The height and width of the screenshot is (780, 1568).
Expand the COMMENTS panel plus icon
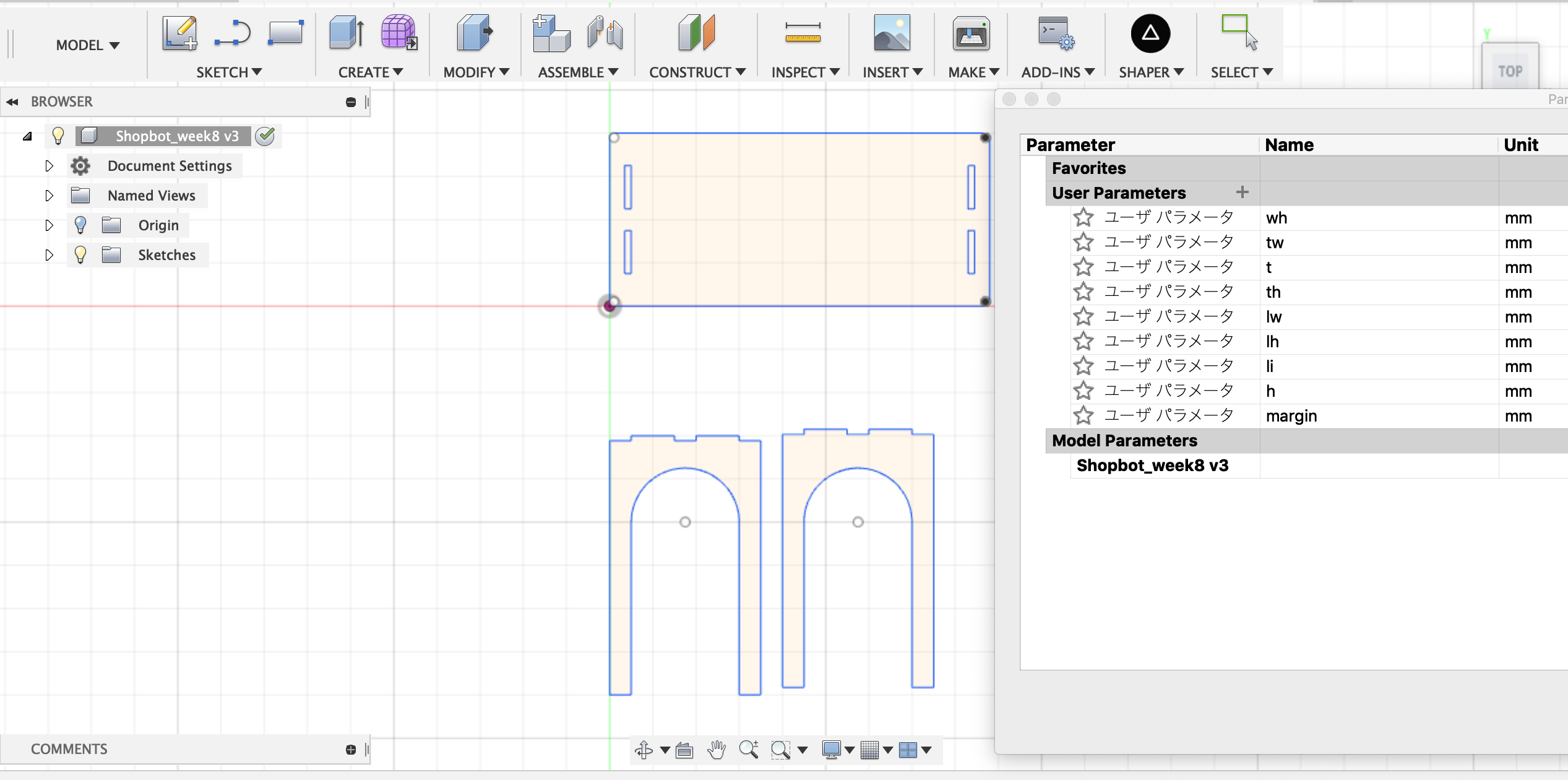[351, 750]
